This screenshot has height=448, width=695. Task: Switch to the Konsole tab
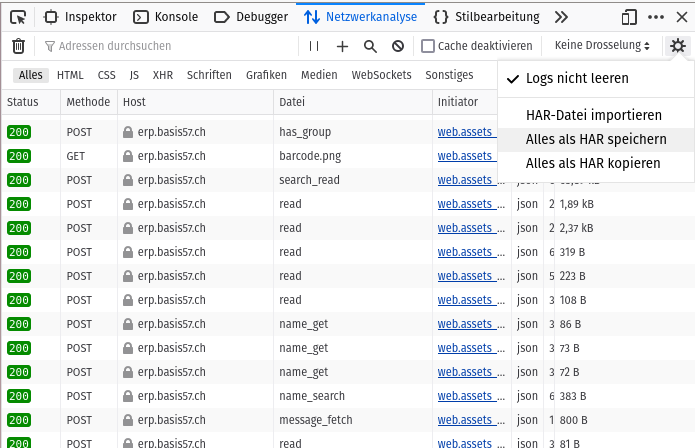(x=166, y=17)
